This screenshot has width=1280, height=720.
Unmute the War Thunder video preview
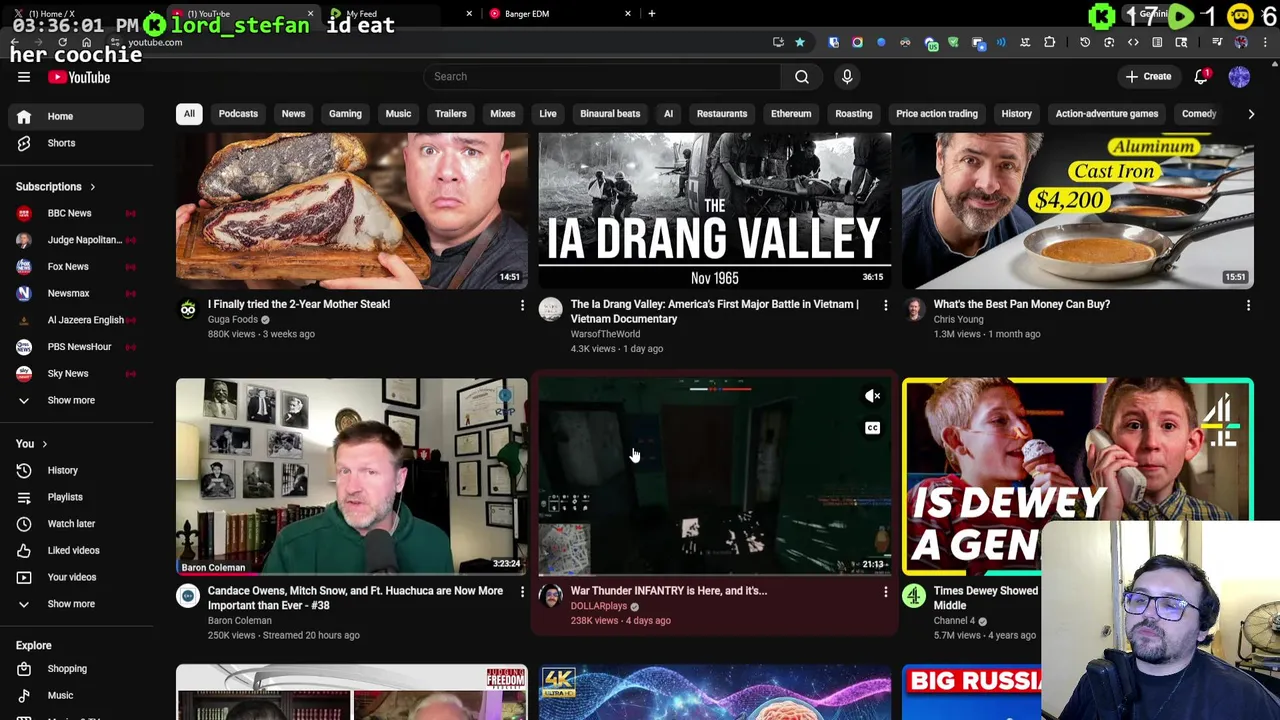pos(872,397)
